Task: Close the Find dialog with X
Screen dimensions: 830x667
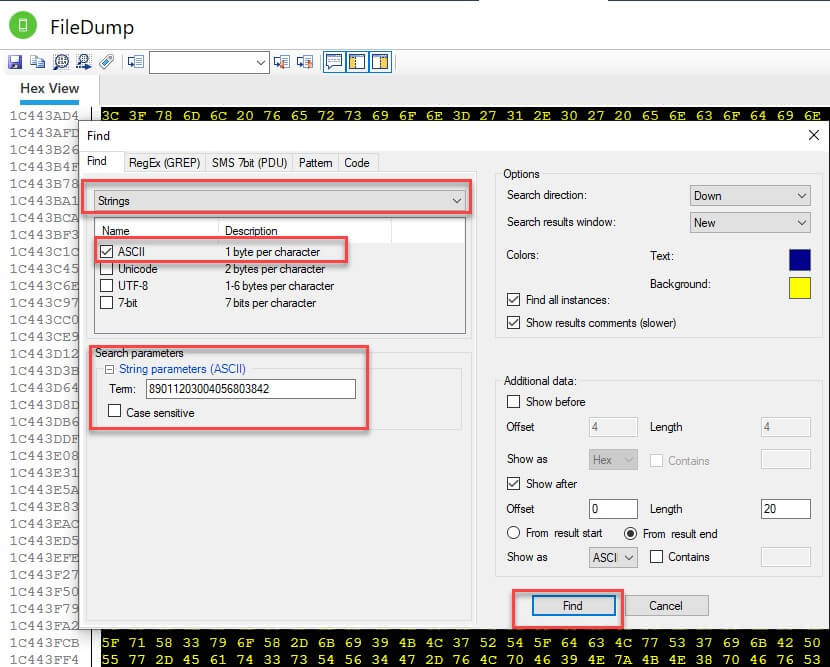Action: pos(814,136)
